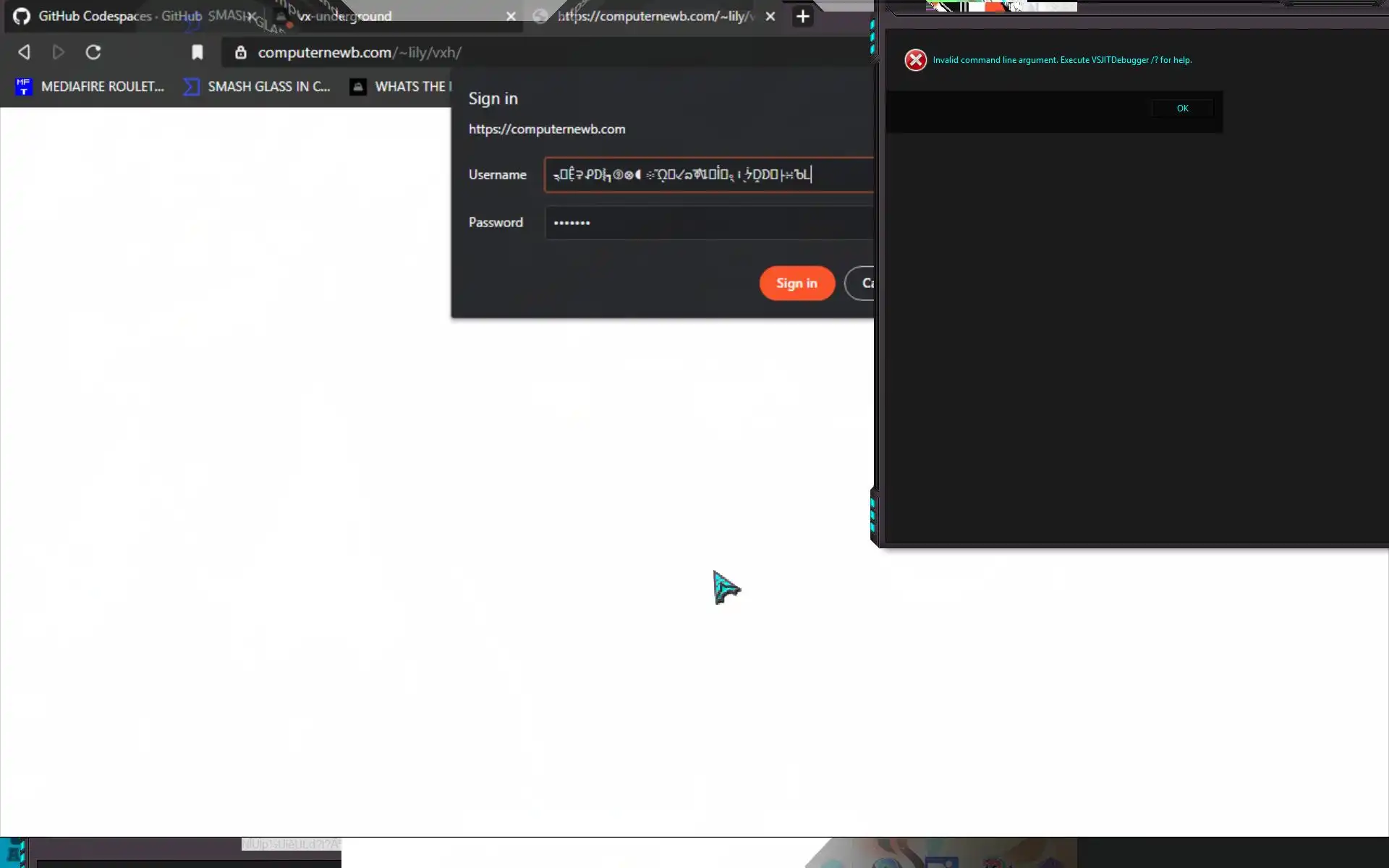The height and width of the screenshot is (868, 1389).
Task: Focus the Username input field
Action: [709, 174]
